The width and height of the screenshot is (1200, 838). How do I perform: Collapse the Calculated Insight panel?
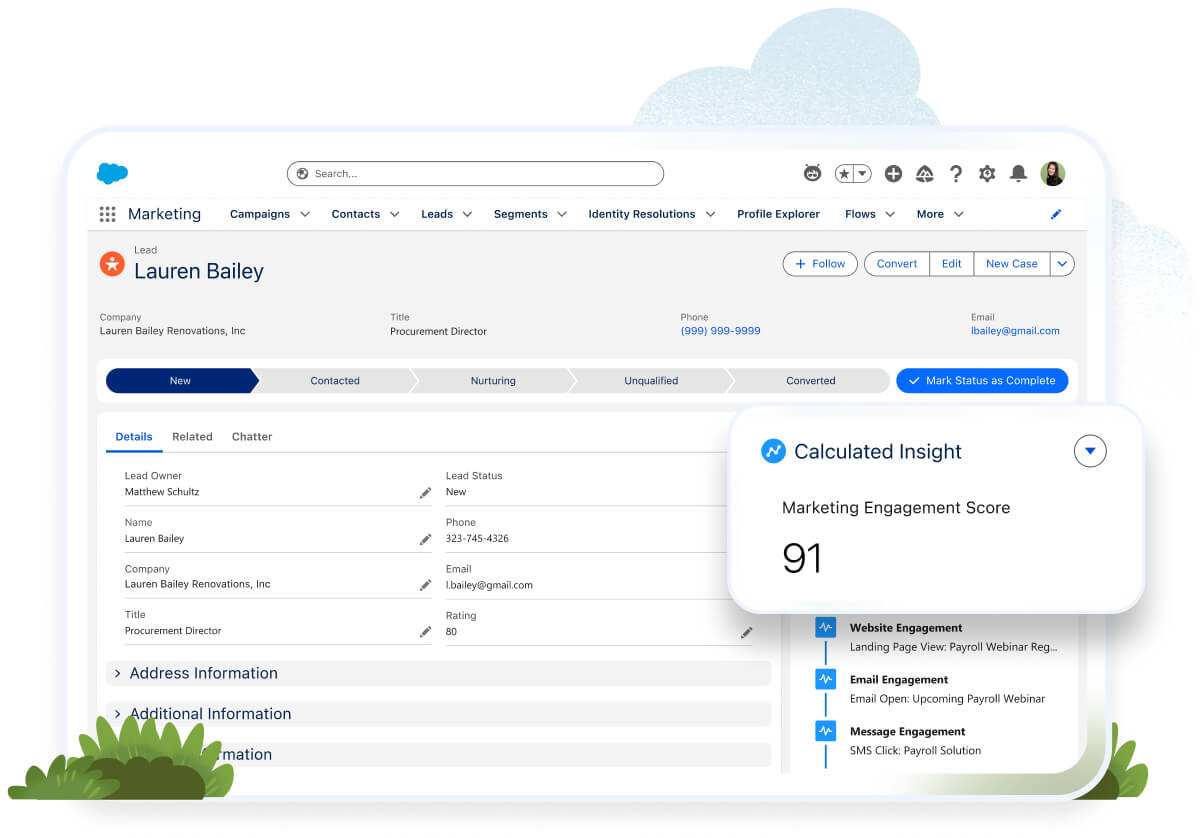(1090, 451)
